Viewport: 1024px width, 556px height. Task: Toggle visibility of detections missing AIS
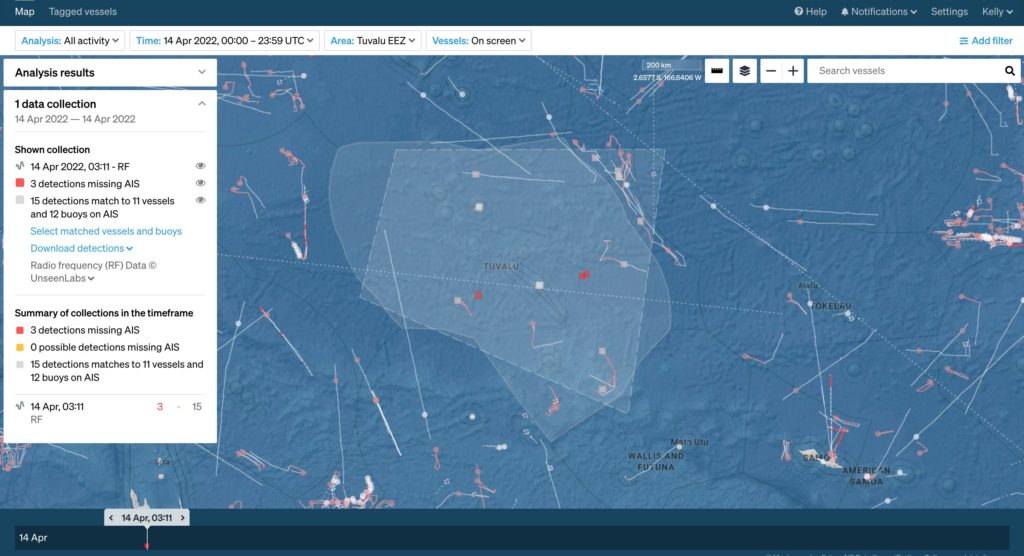(201, 183)
